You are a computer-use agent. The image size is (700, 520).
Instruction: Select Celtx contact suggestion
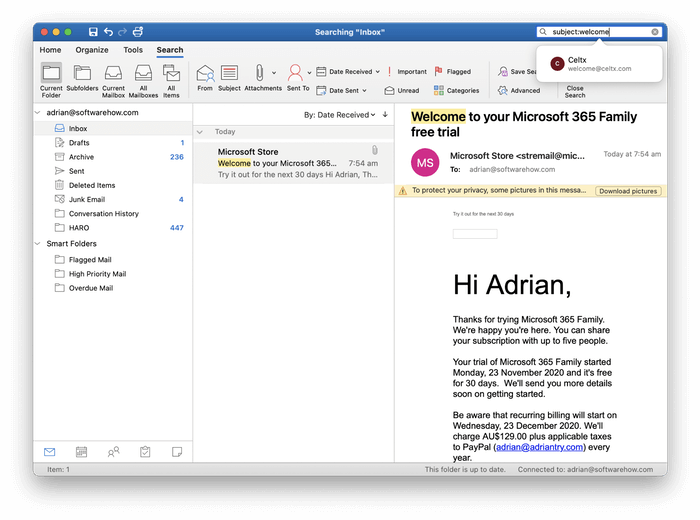(x=599, y=64)
